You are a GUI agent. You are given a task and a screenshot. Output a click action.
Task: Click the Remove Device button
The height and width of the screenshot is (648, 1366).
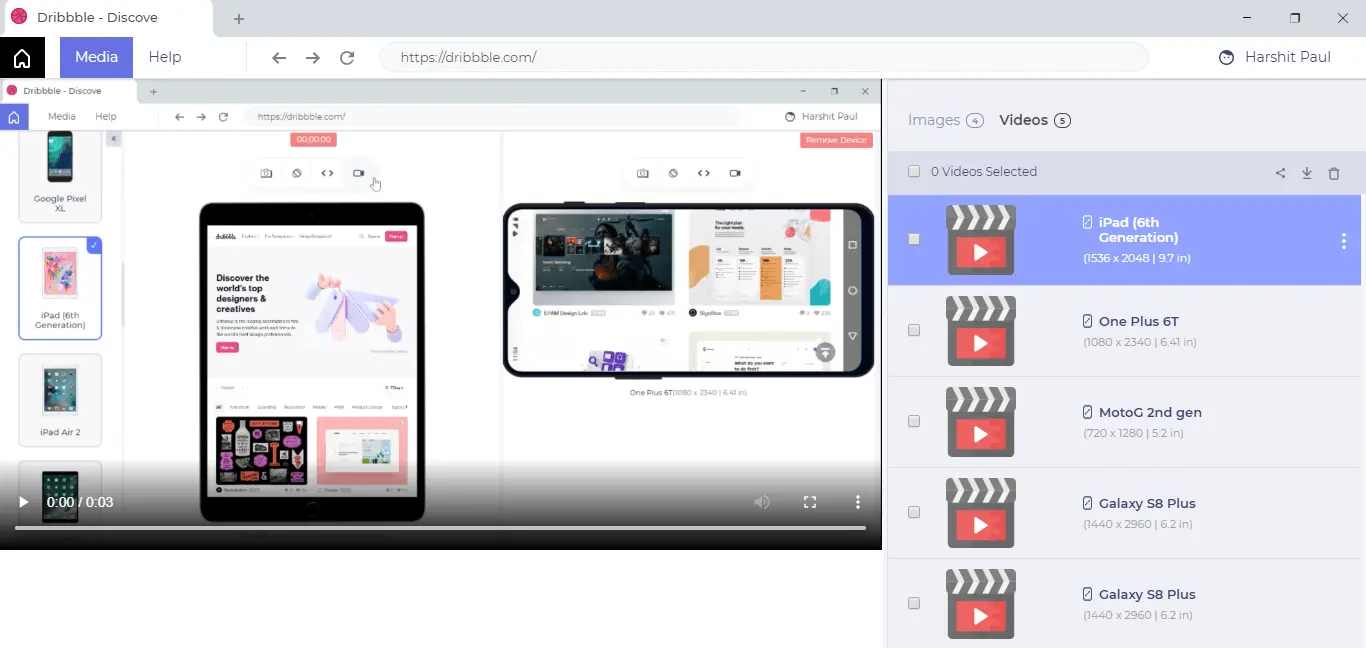[836, 140]
